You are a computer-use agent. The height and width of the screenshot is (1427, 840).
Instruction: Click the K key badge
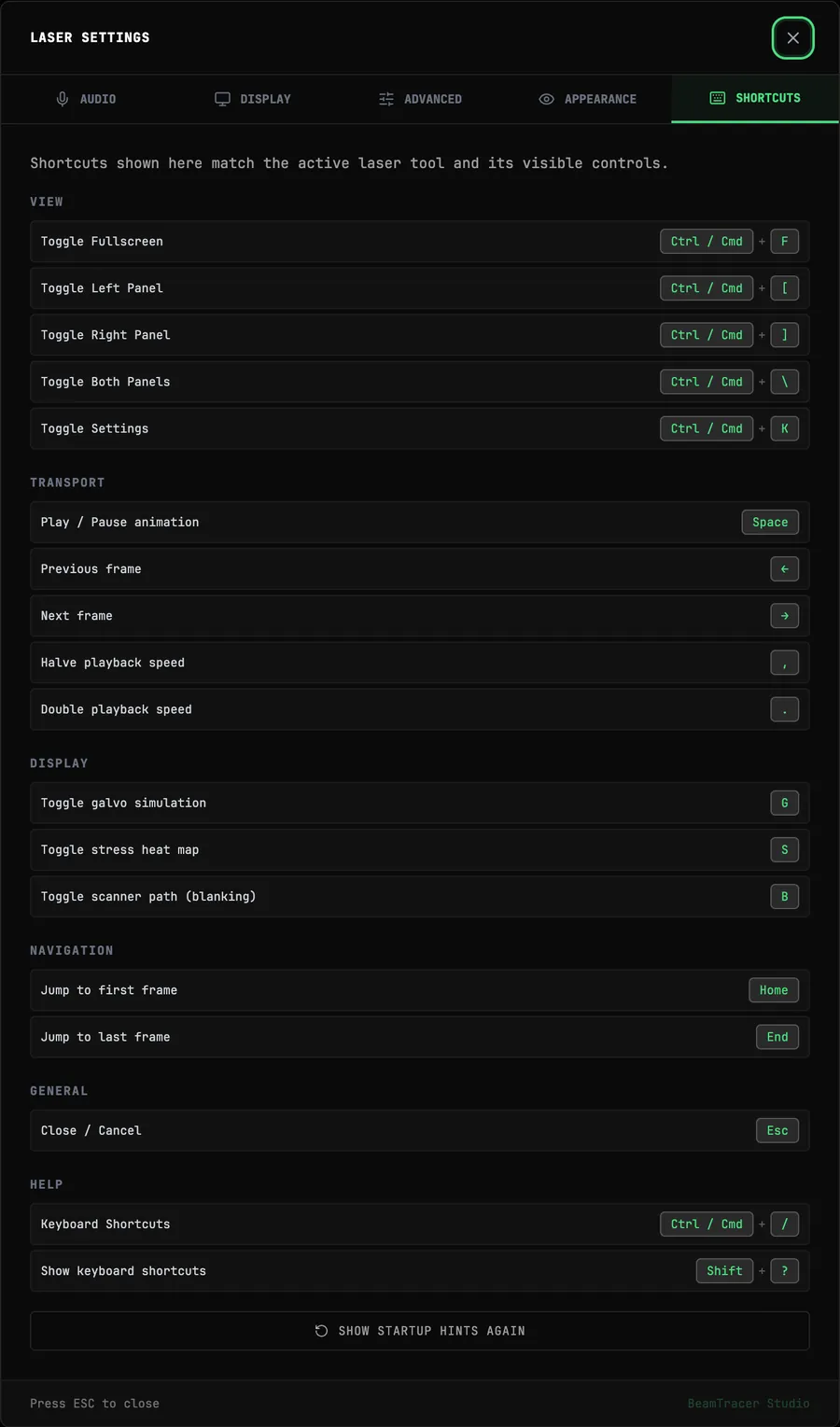tap(785, 428)
